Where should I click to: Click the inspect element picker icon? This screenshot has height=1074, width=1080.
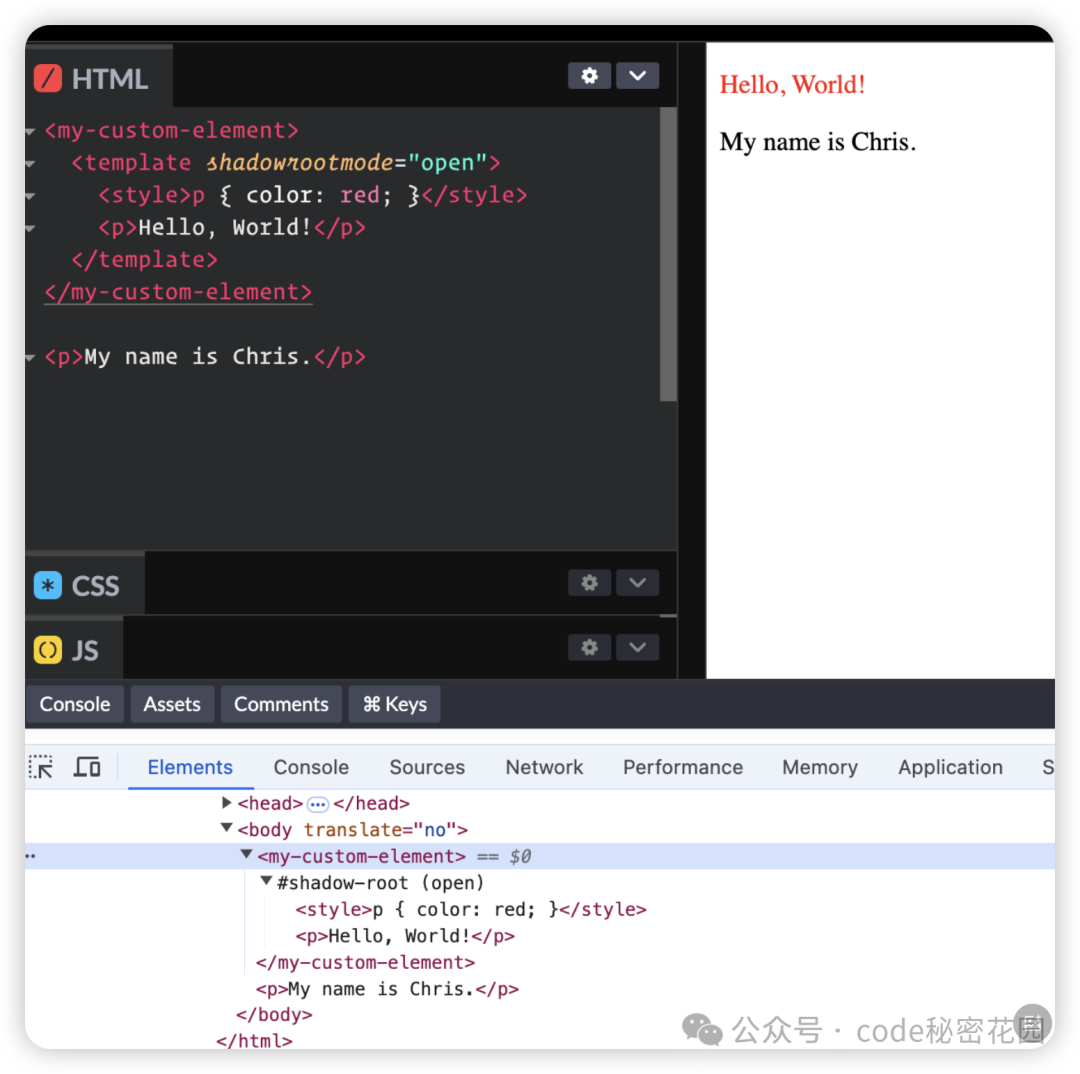click(41, 767)
